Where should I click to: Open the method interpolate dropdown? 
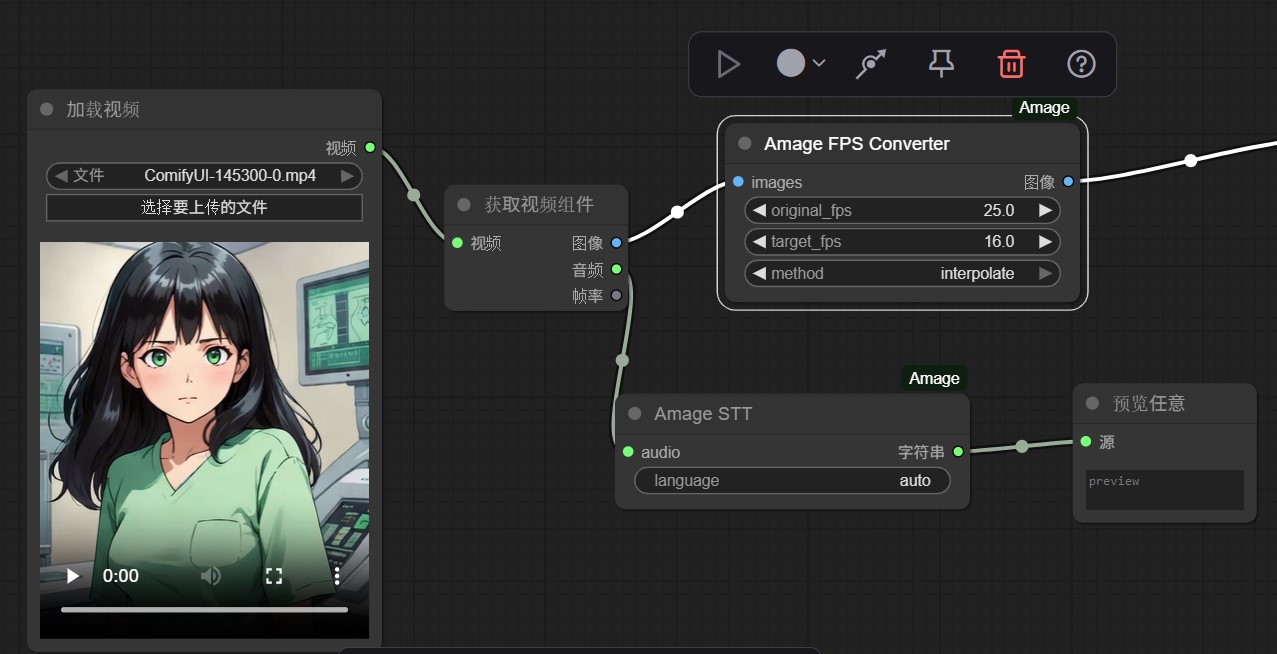pos(902,273)
